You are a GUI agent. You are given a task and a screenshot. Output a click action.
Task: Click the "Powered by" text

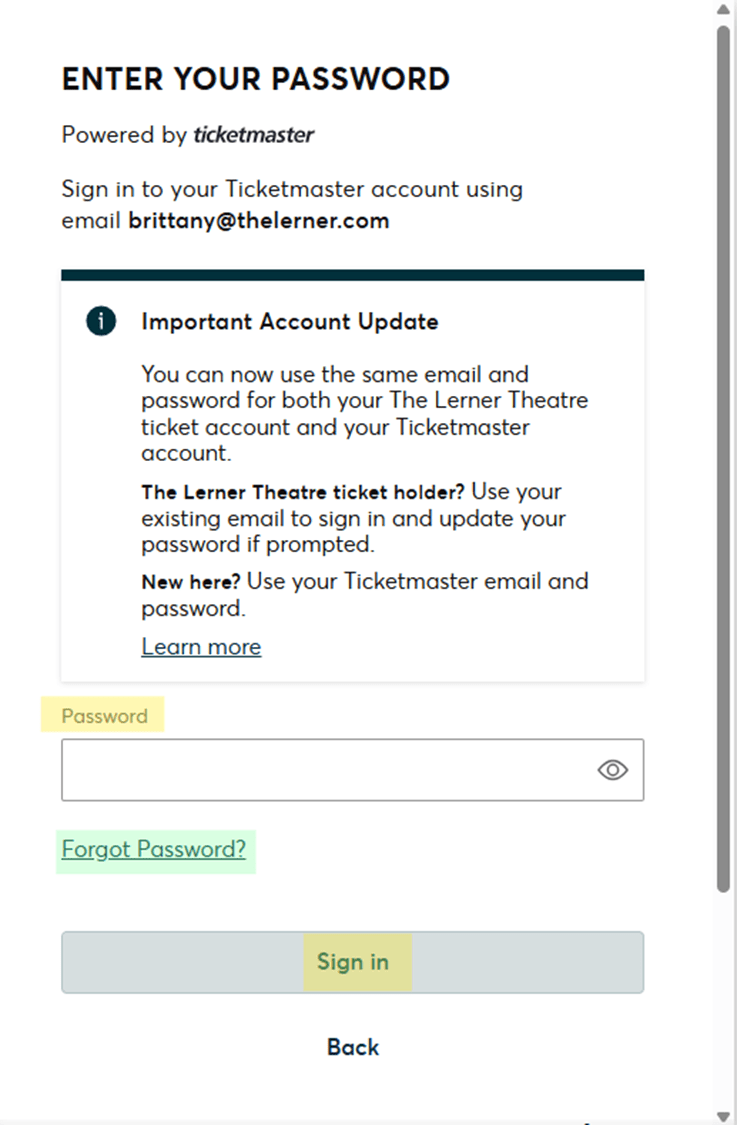(124, 134)
